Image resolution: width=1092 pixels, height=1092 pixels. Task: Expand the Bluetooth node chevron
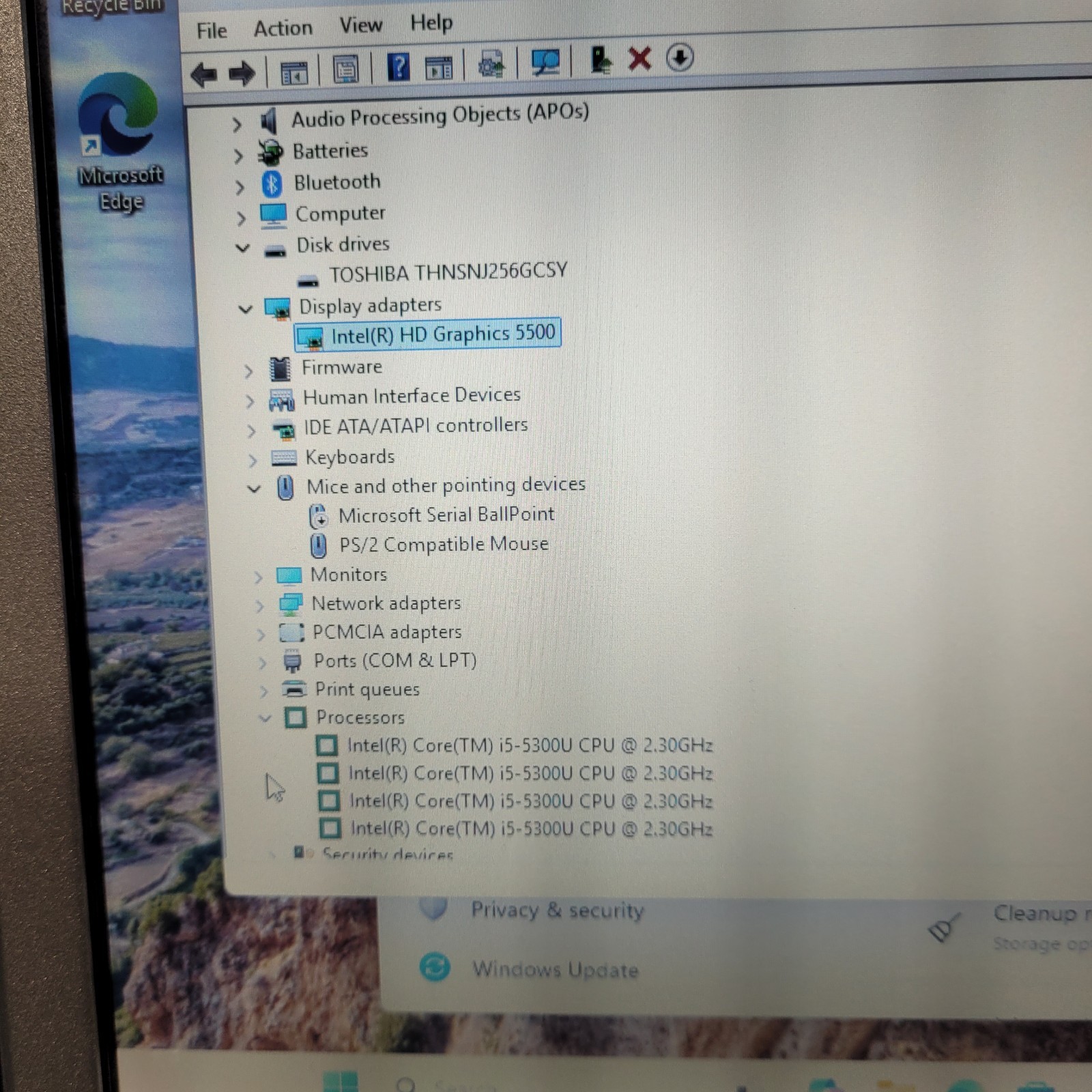pyautogui.click(x=239, y=187)
